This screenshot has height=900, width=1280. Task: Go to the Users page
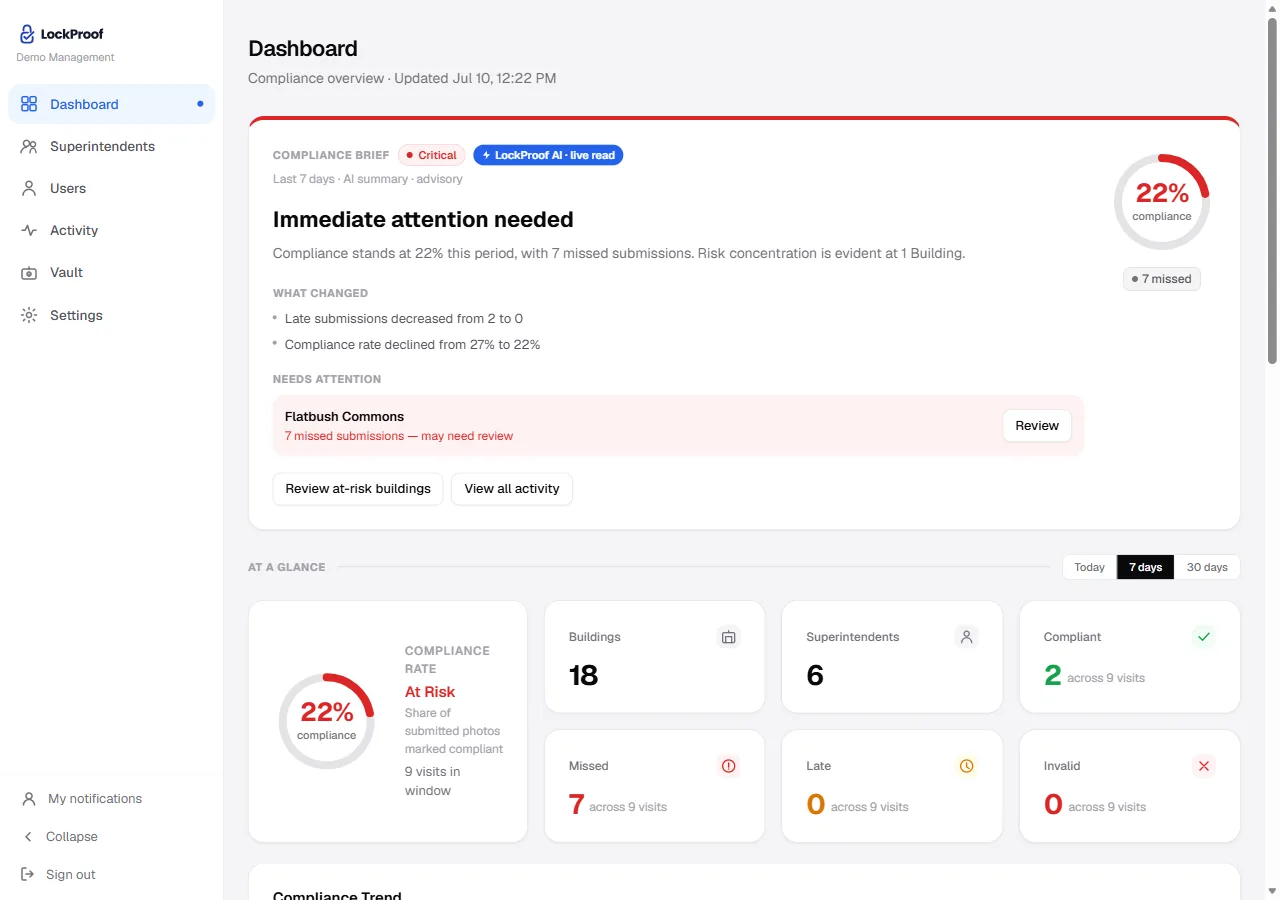(x=111, y=188)
